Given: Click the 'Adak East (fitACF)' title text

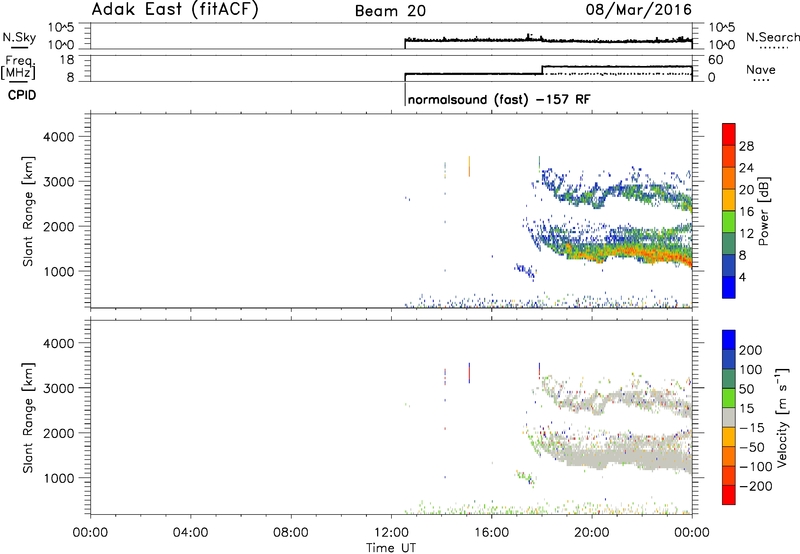Looking at the screenshot, I should pyautogui.click(x=175, y=10).
